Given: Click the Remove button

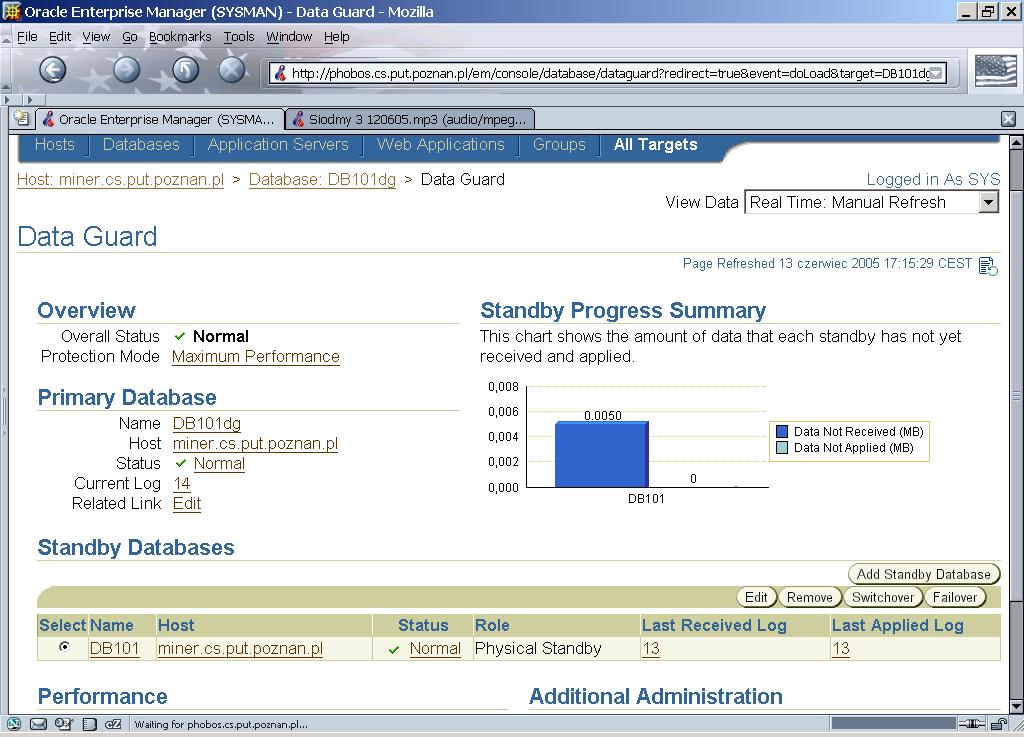Looking at the screenshot, I should point(810,597).
